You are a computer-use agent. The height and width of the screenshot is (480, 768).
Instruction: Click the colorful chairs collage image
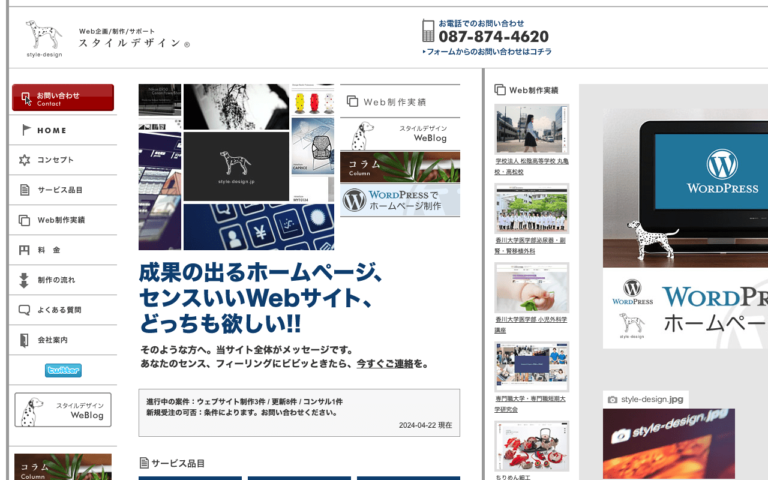(x=313, y=100)
